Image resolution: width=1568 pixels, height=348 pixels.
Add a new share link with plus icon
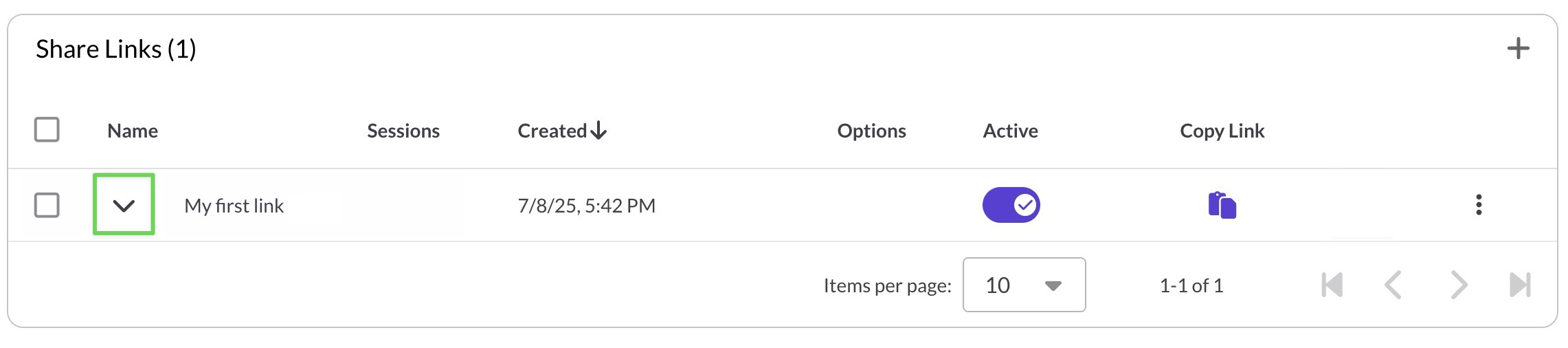click(1518, 49)
